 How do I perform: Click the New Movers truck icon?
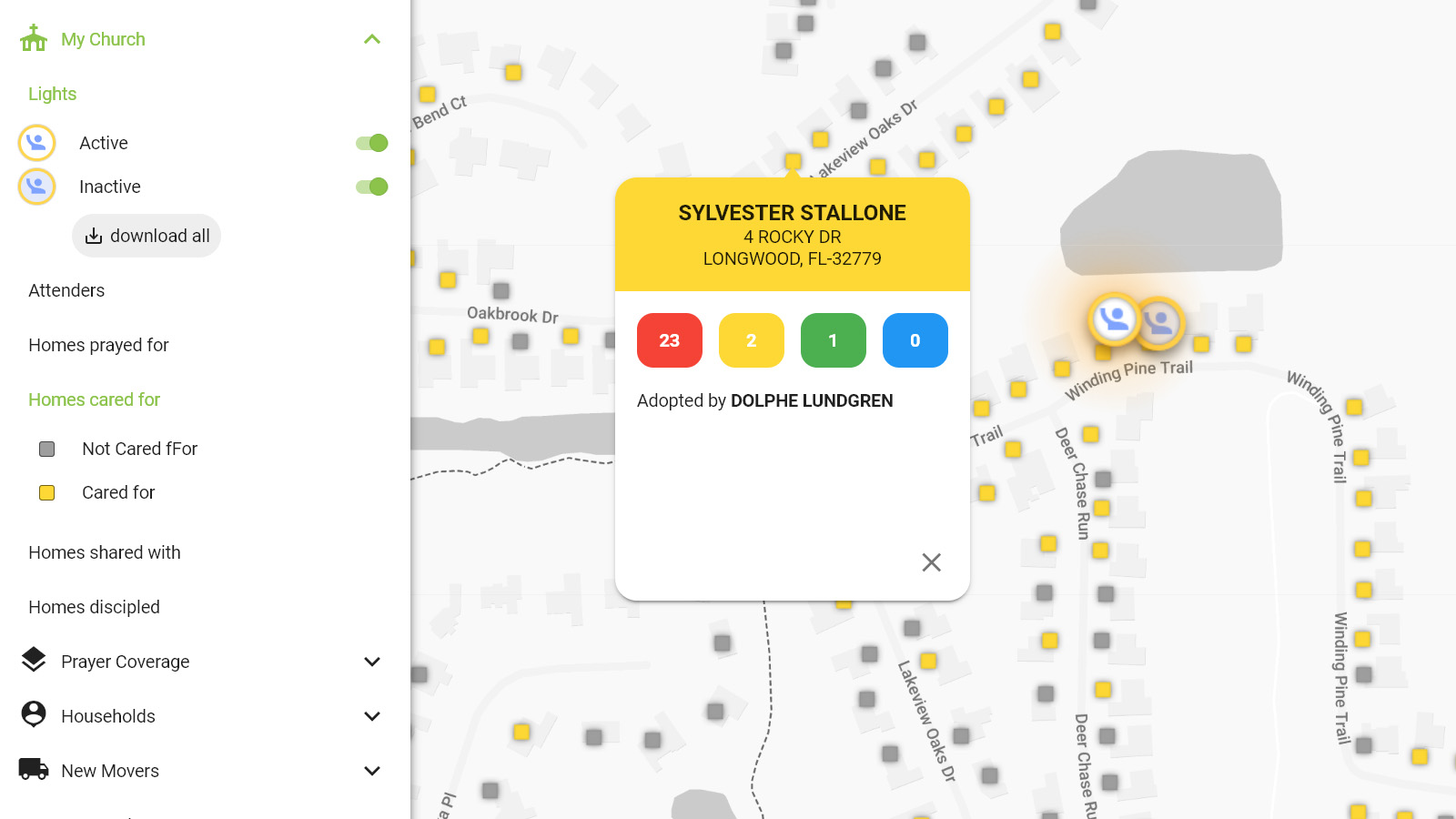34,769
